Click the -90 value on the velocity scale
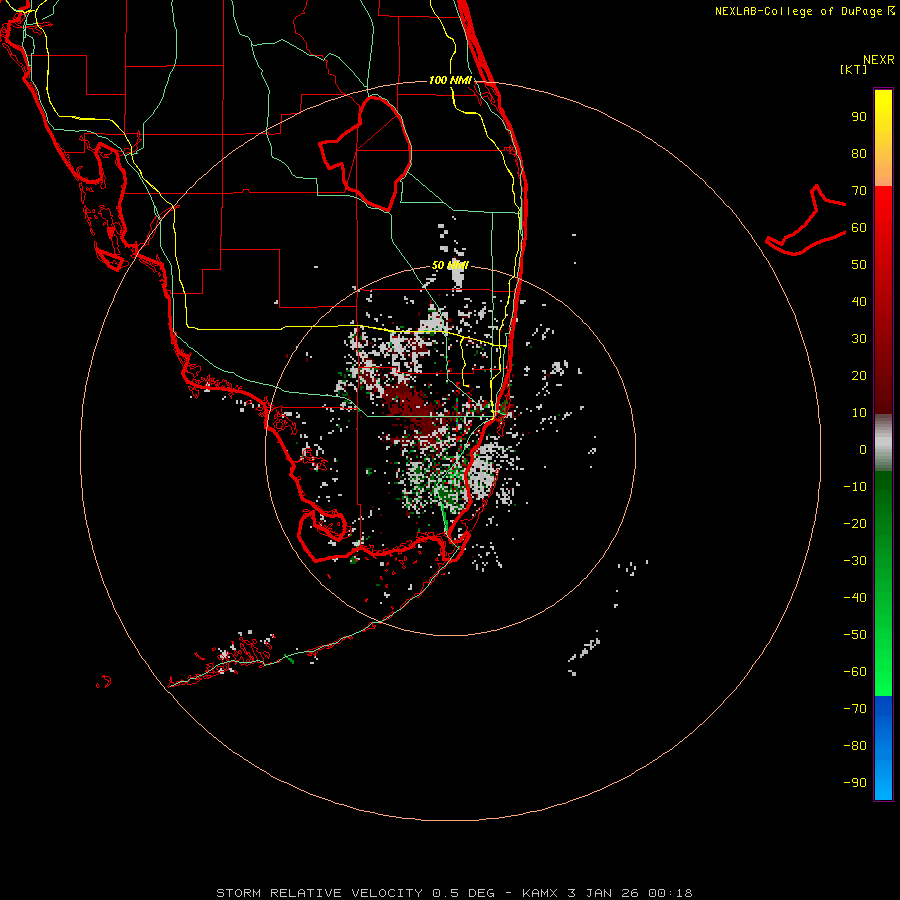The height and width of the screenshot is (900, 900). 855,782
